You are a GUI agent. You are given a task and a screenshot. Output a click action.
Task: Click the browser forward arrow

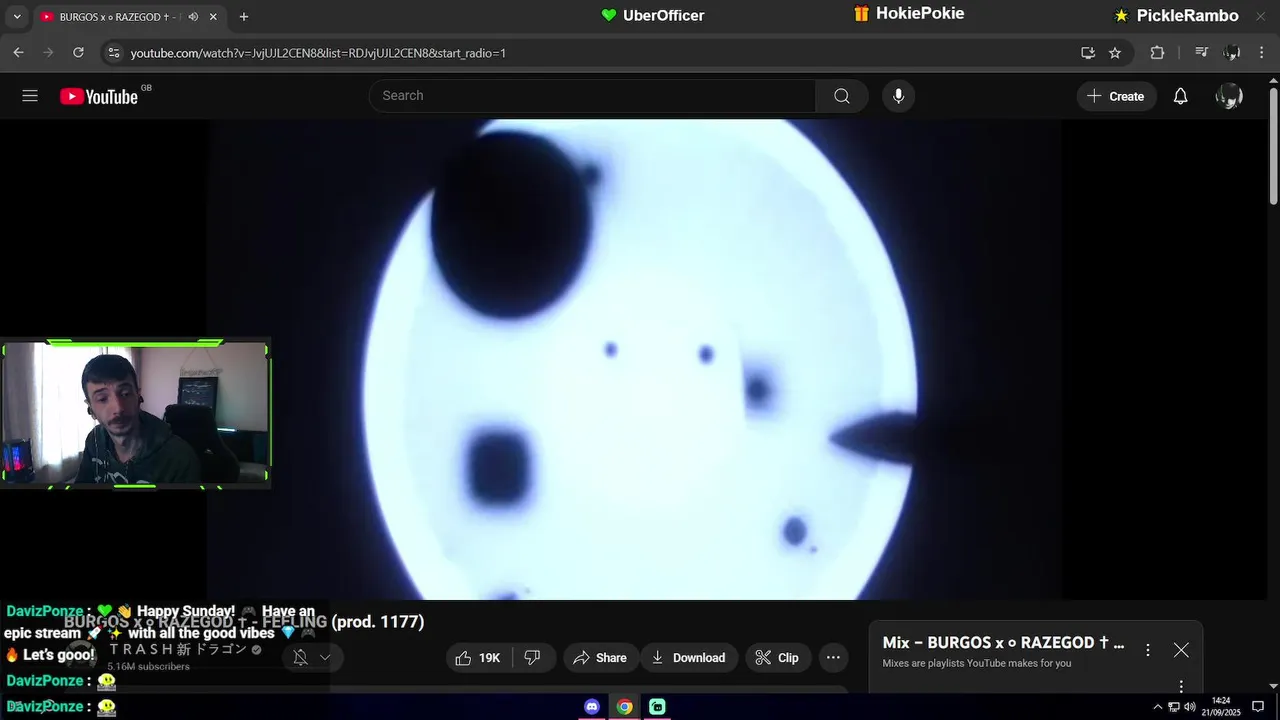click(48, 53)
